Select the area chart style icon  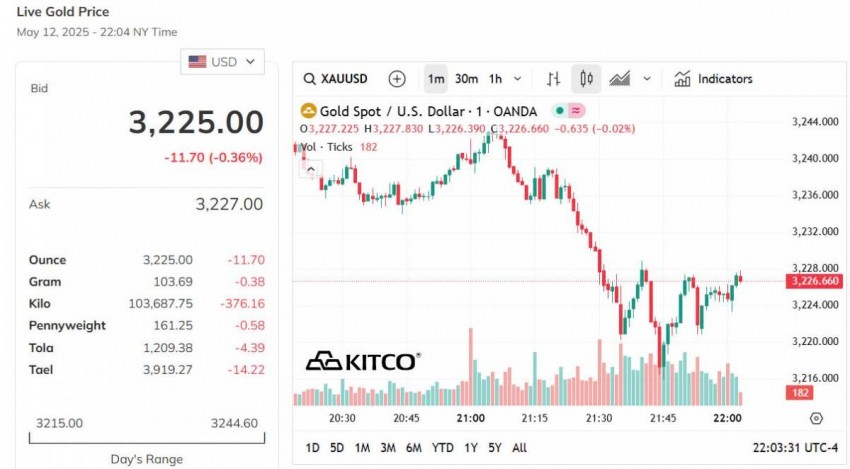pyautogui.click(x=619, y=79)
